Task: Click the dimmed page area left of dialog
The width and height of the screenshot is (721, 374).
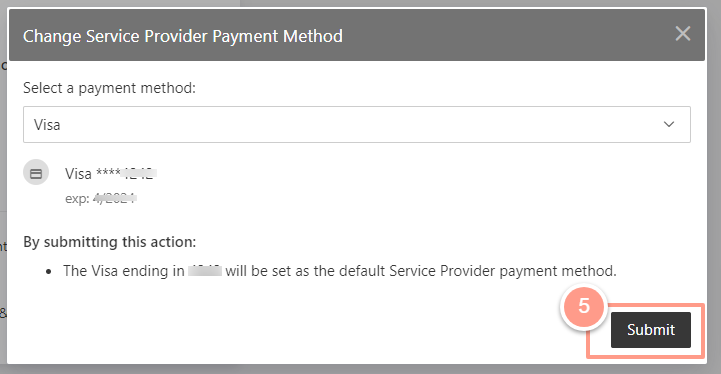Action: 3,184
